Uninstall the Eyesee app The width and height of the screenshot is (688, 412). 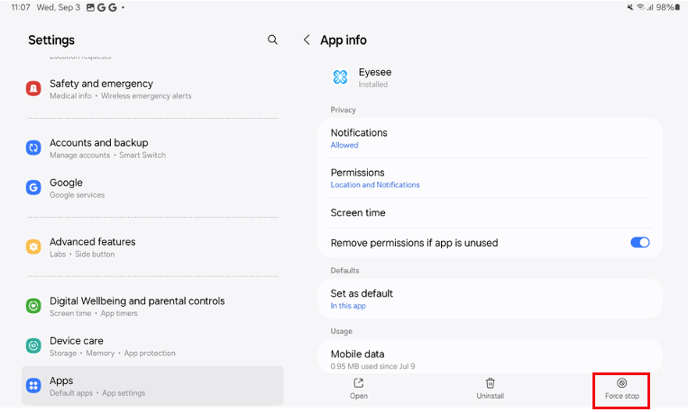click(490, 389)
